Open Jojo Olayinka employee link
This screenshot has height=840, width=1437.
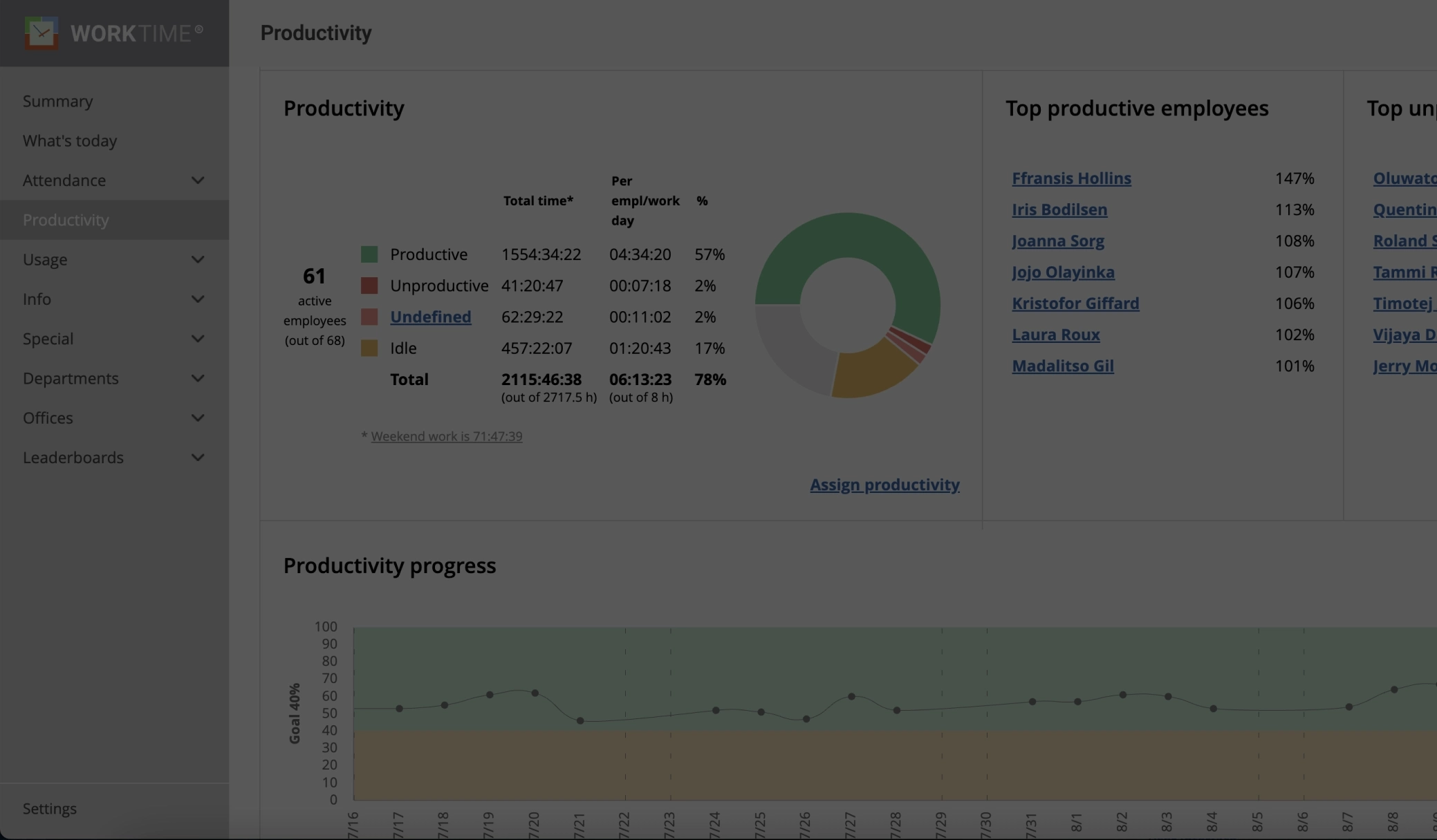click(x=1063, y=272)
